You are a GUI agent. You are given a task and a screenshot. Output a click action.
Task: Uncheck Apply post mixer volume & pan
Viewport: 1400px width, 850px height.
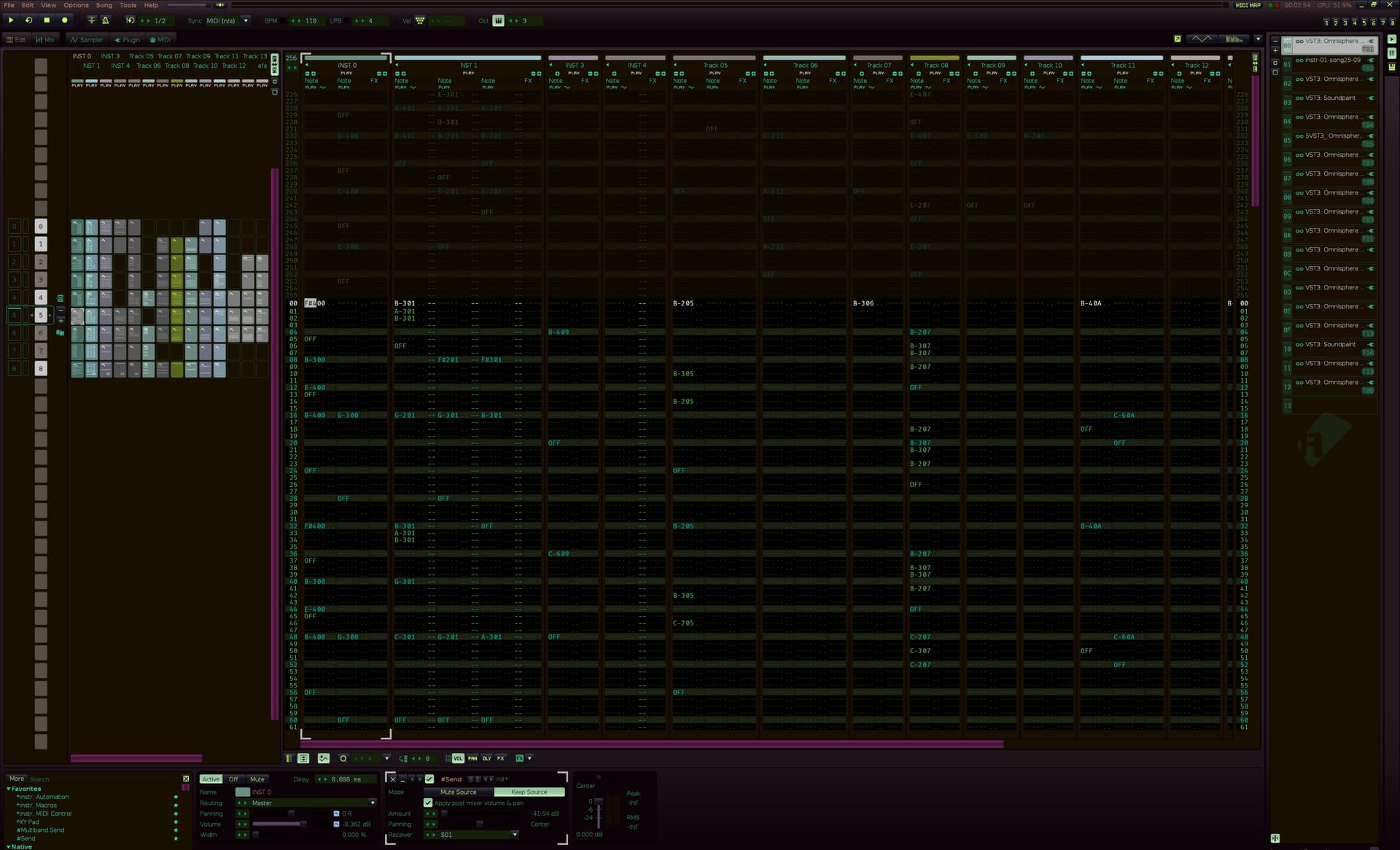coord(428,803)
